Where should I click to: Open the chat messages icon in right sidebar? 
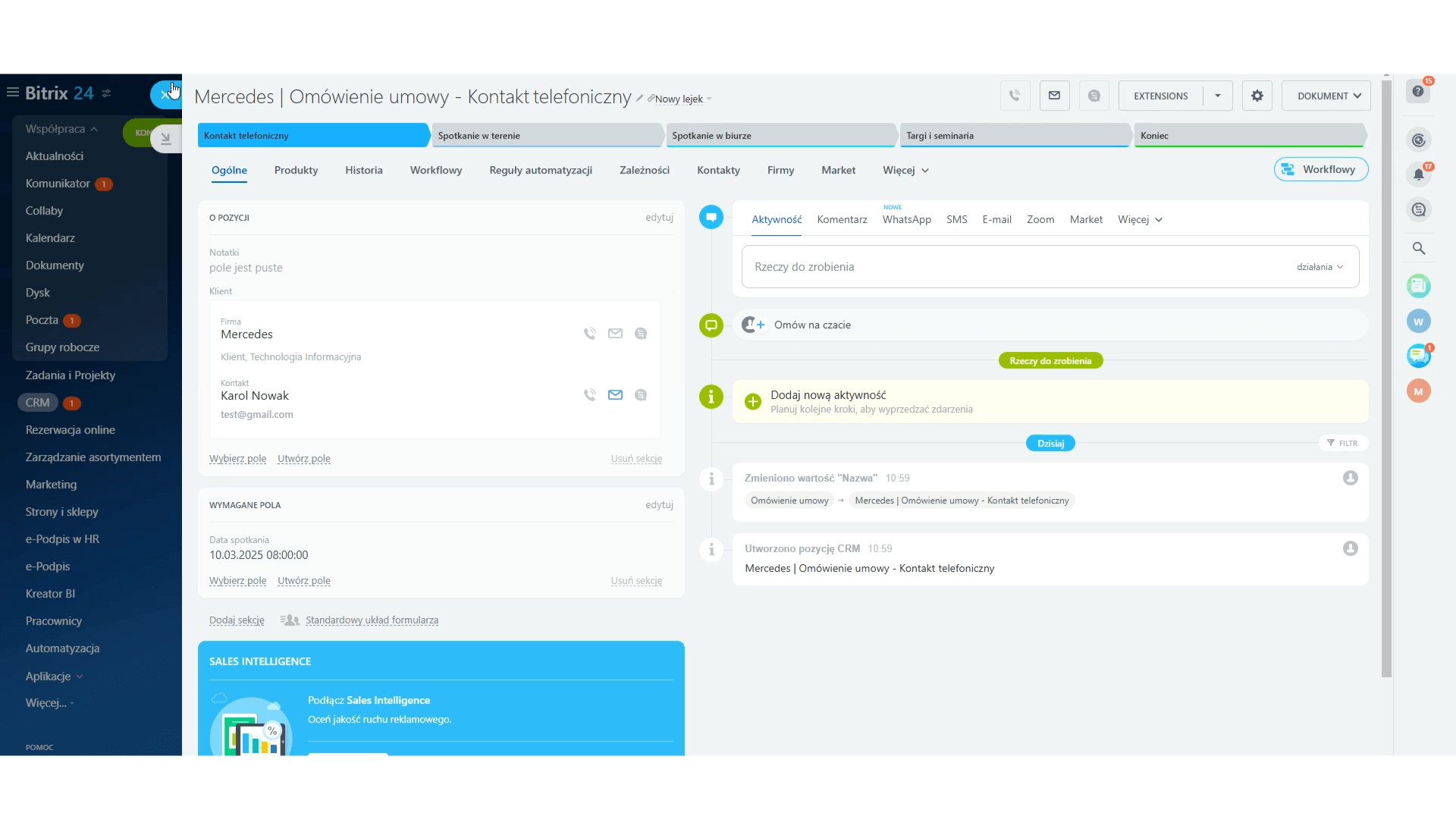(1419, 210)
